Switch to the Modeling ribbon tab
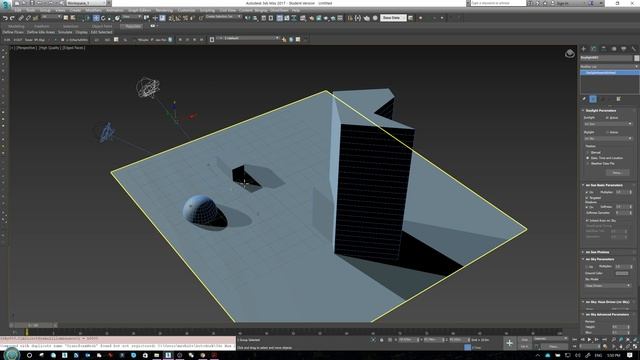640x360 pixels. pyautogui.click(x=16, y=26)
